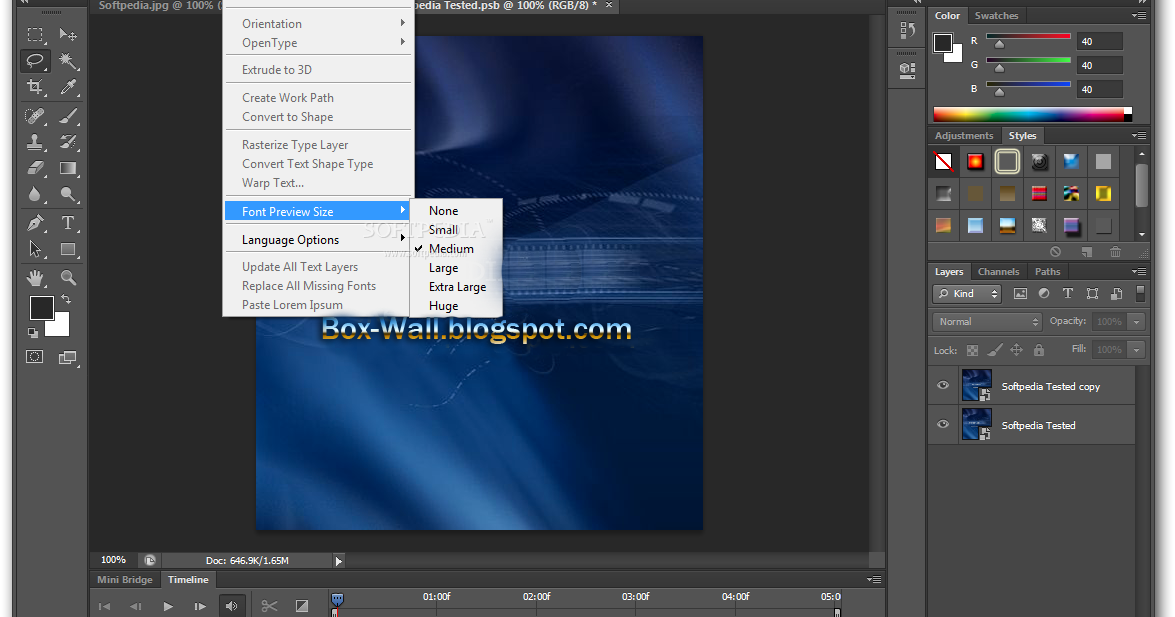Select the Extra Large preview size
The image size is (1175, 617).
(x=456, y=287)
